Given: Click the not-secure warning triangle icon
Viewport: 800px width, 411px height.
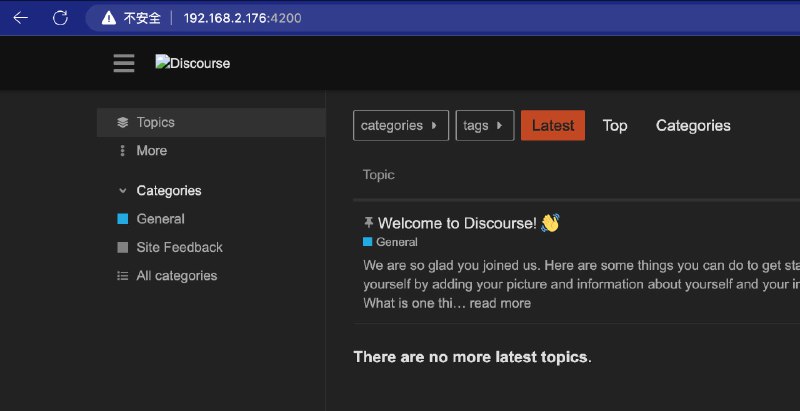Looking at the screenshot, I should point(108,18).
